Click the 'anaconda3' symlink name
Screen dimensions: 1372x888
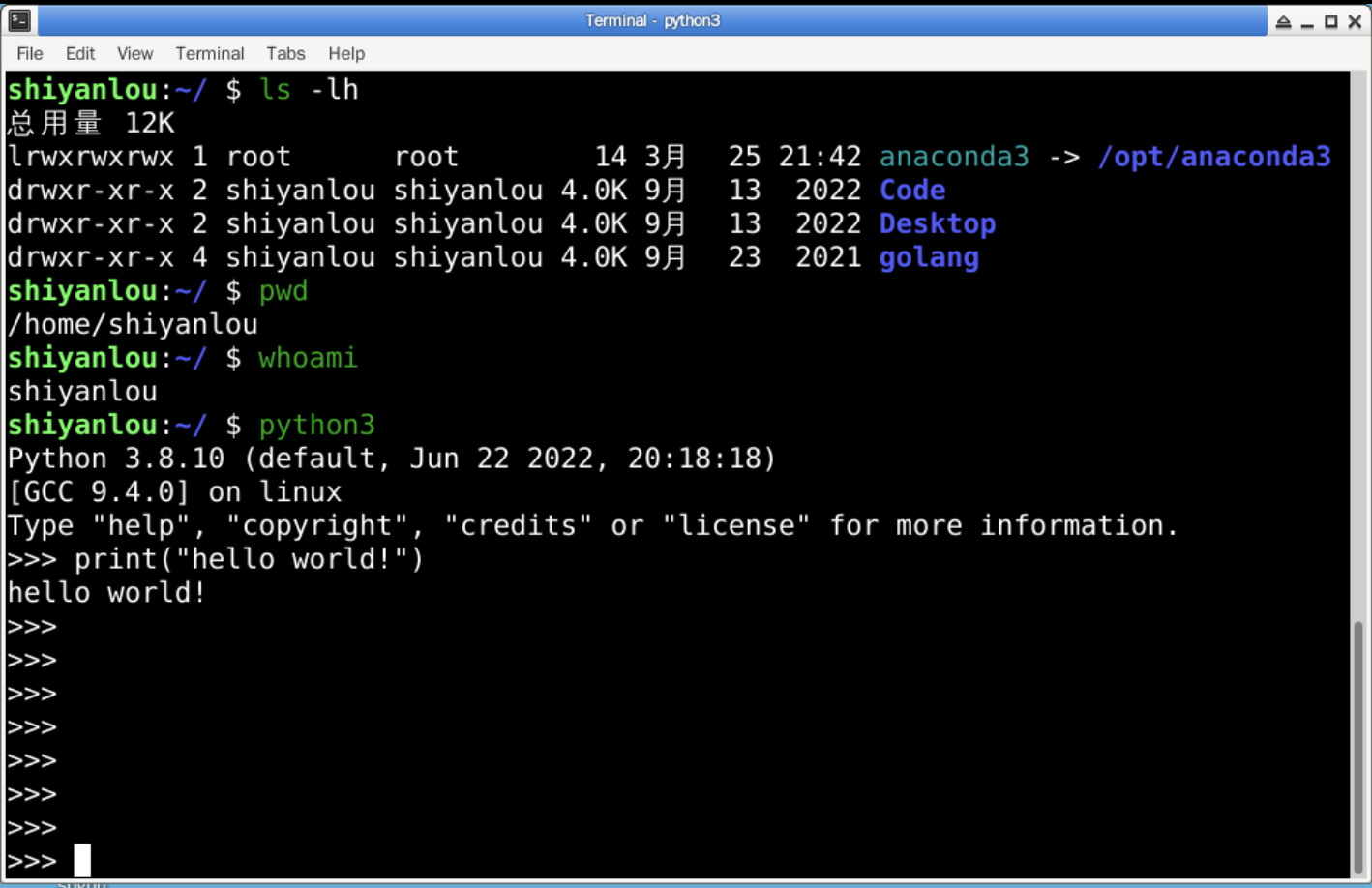[x=954, y=157]
